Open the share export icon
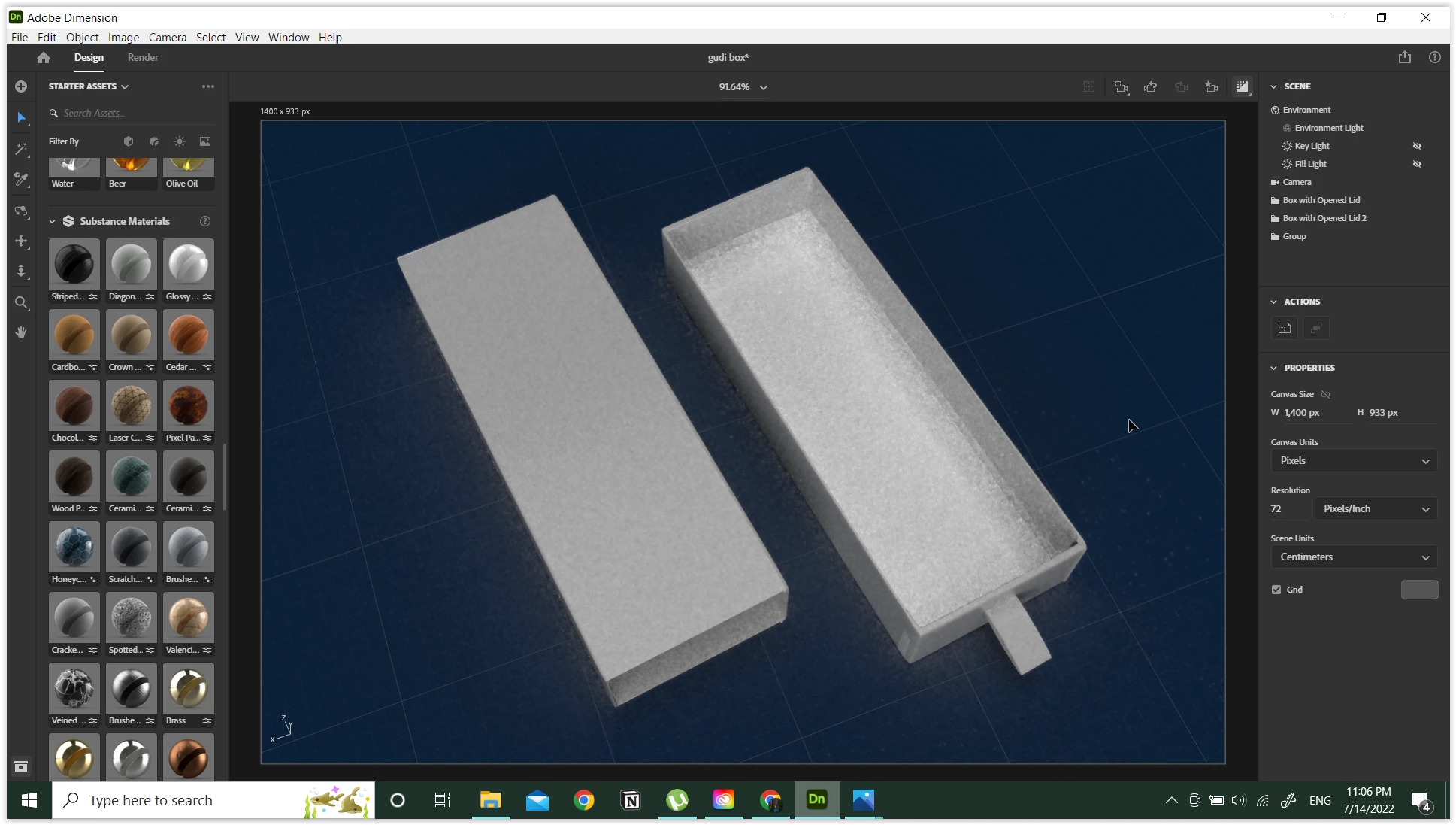This screenshot has height=825, width=1456. [x=1404, y=57]
